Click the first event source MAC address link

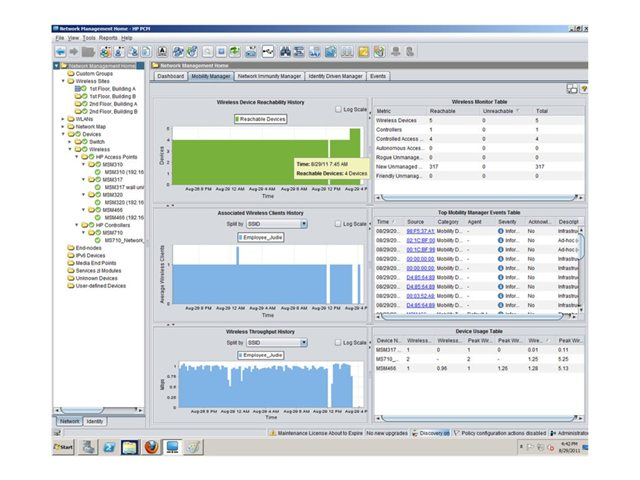pyautogui.click(x=420, y=231)
